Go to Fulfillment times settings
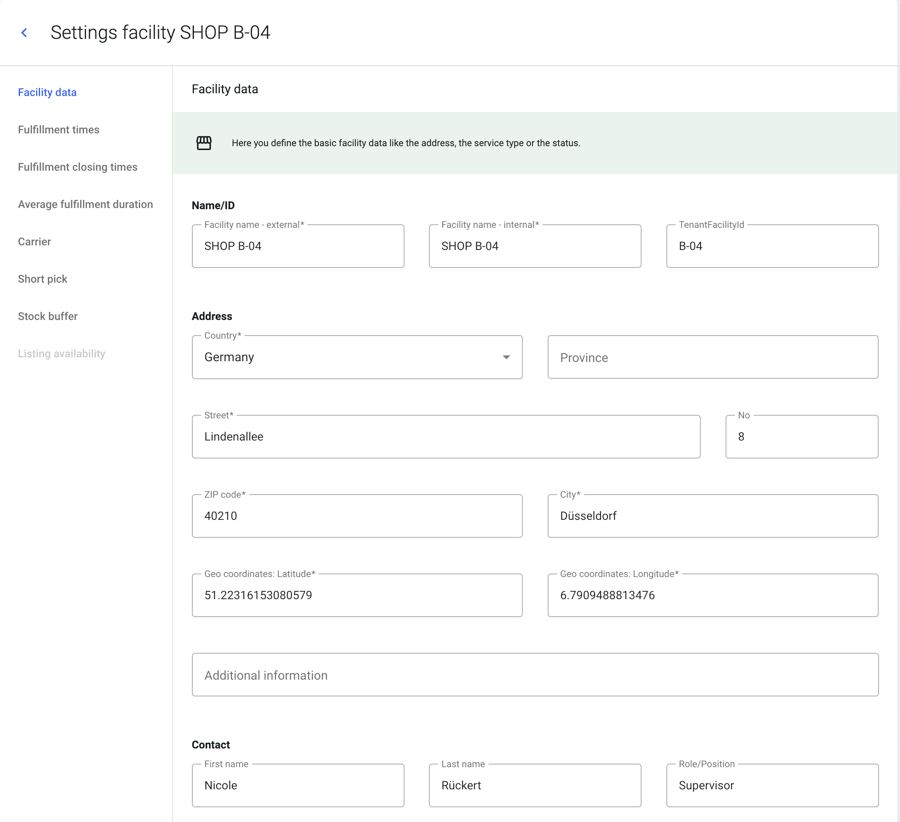Viewport: 900px width, 822px height. [x=58, y=130]
